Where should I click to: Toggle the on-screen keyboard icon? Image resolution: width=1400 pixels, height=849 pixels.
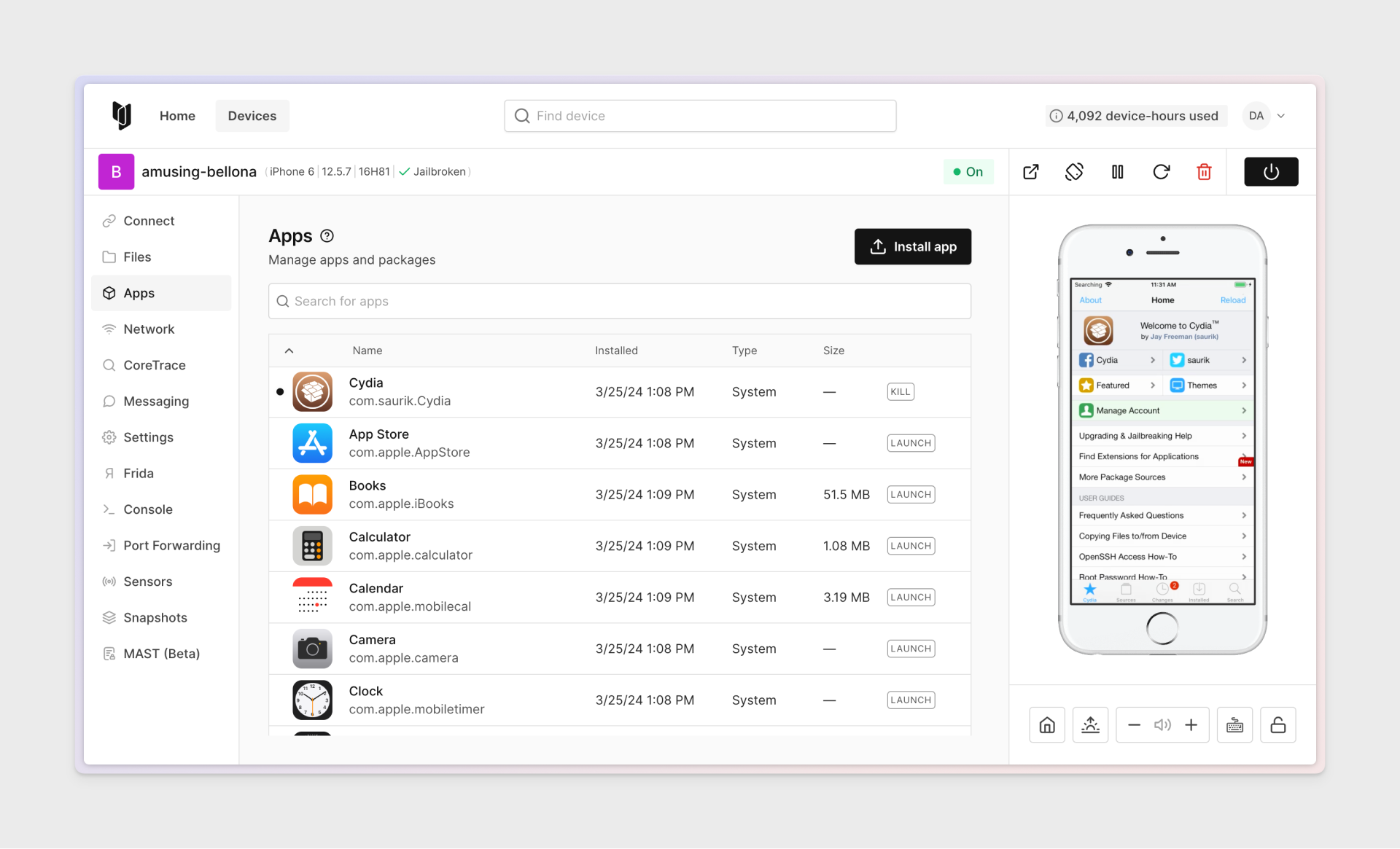1234,725
